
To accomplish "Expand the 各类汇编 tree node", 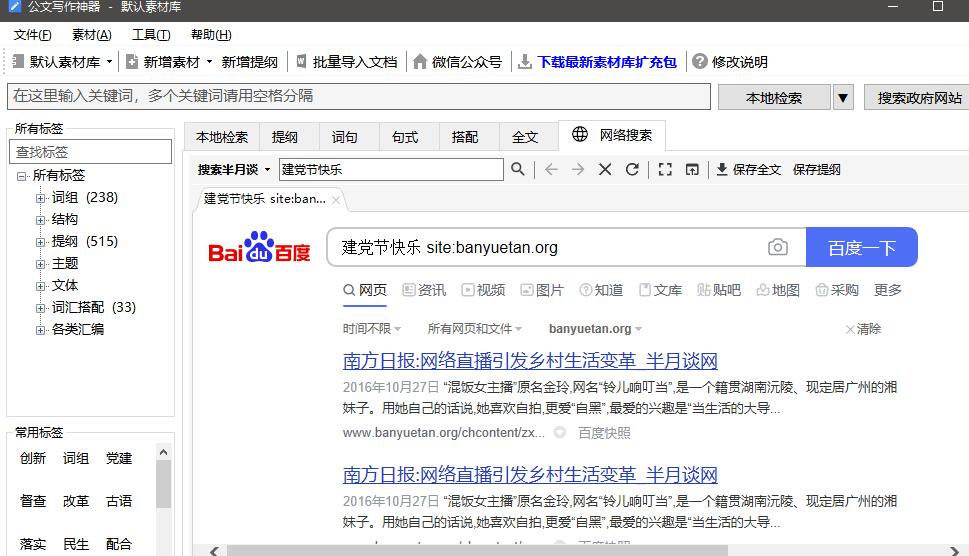I will pyautogui.click(x=40, y=330).
